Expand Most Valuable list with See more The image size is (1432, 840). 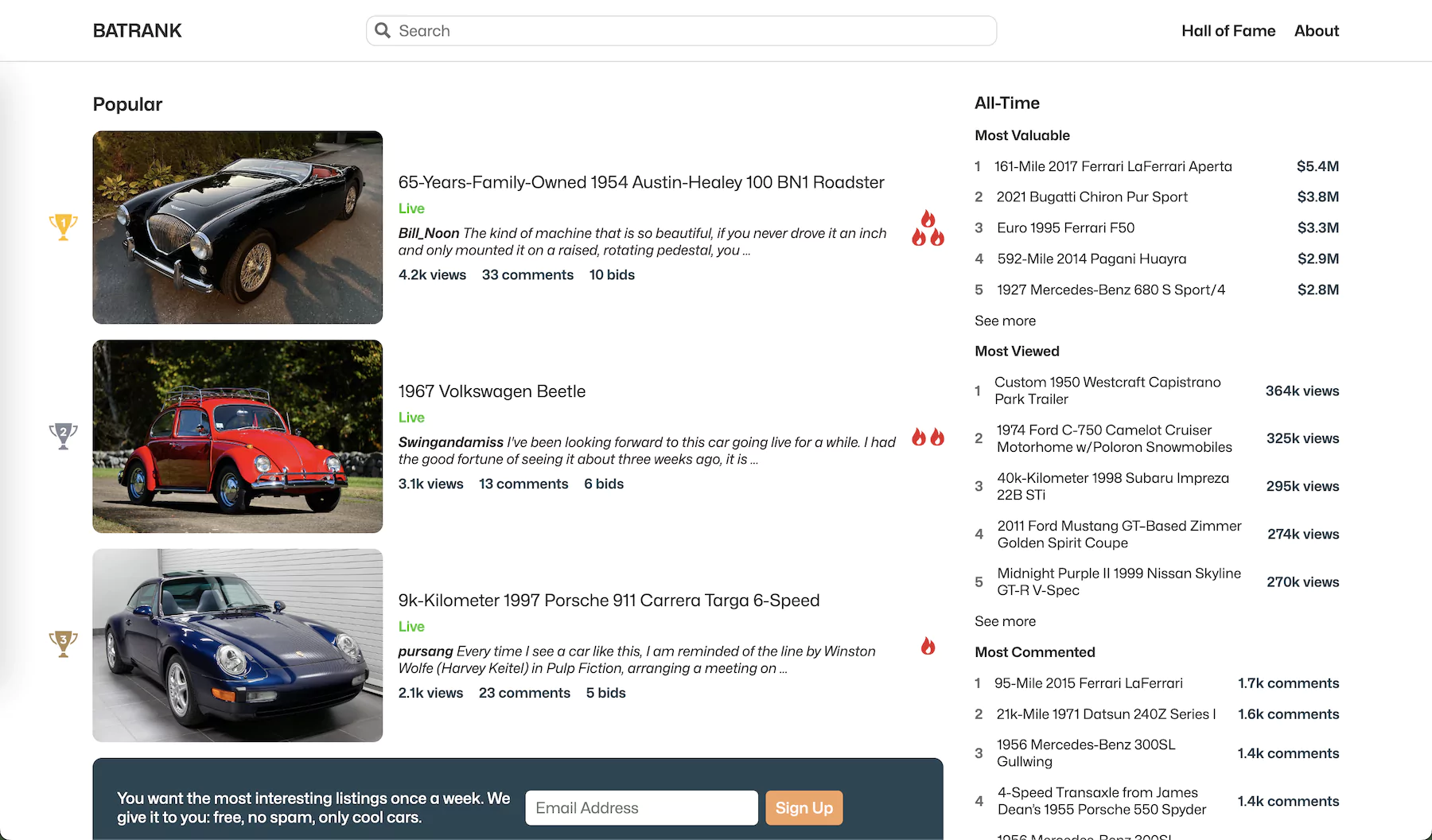[x=1005, y=321]
